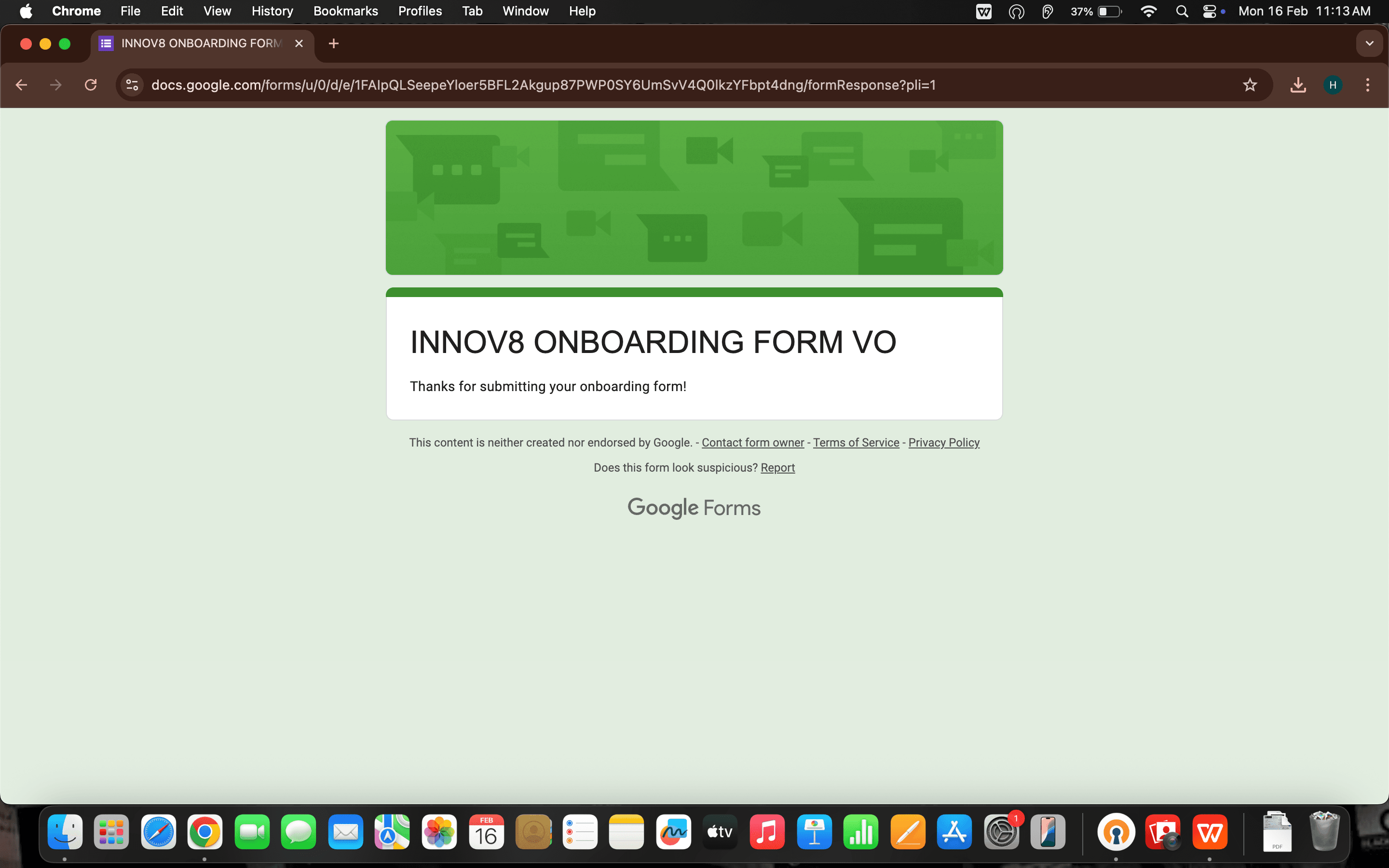
Task: Click the browser back arrow
Action: coord(21,85)
